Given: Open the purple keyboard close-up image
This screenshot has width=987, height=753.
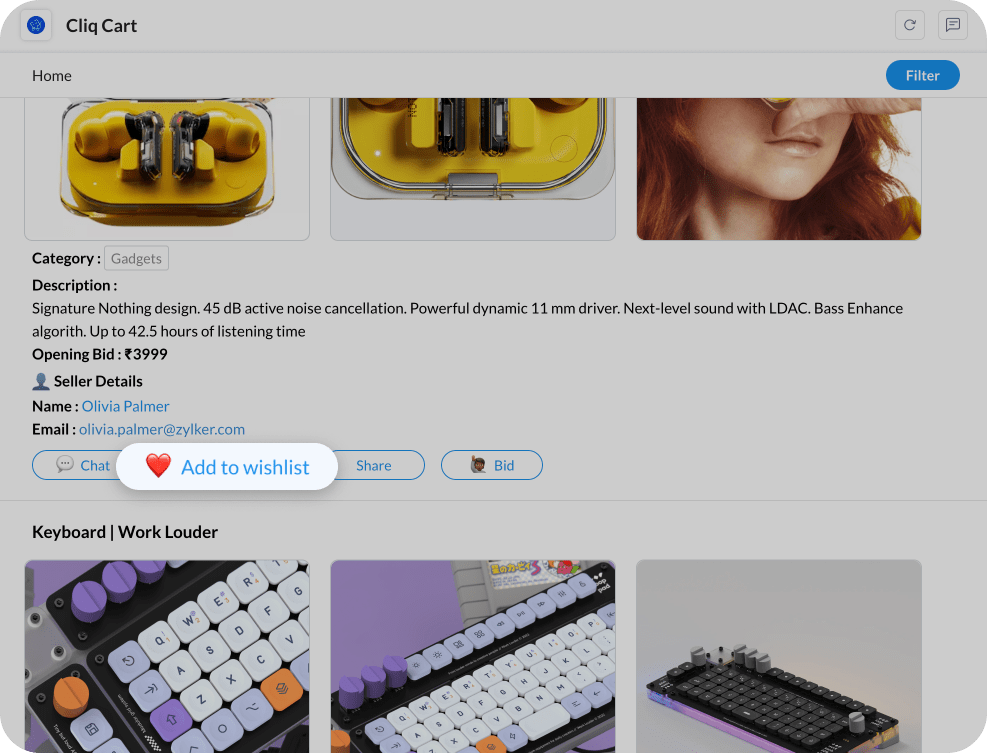Looking at the screenshot, I should 167,656.
